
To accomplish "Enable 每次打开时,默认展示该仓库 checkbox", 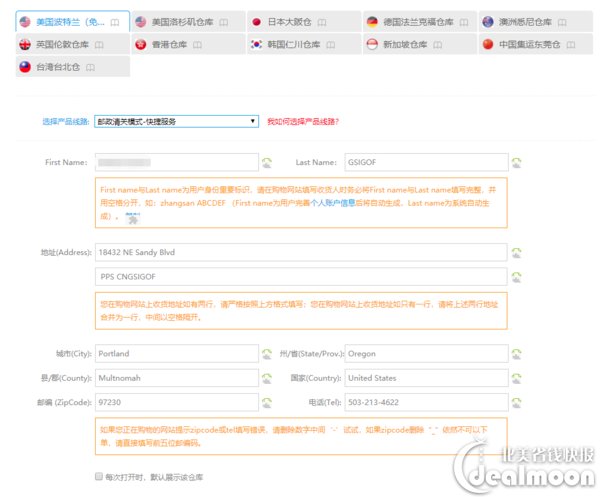I will tap(99, 476).
